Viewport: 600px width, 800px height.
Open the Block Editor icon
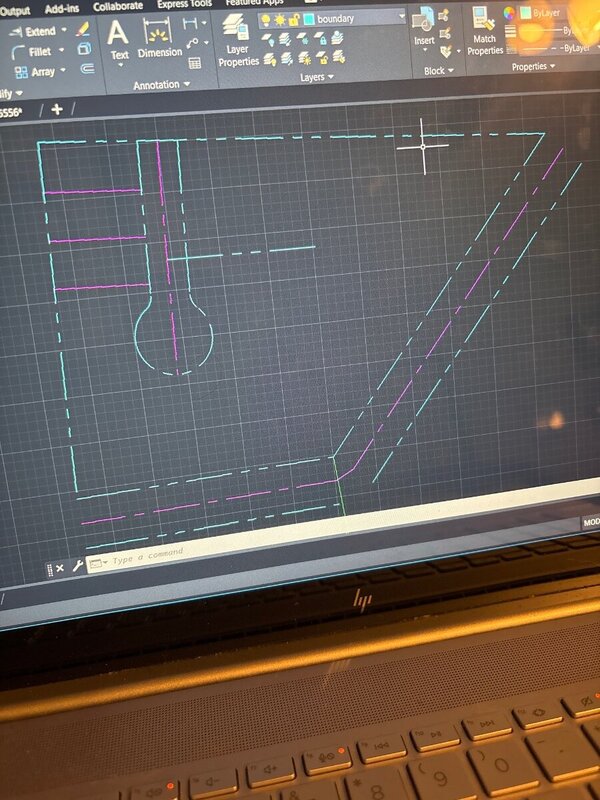(445, 34)
